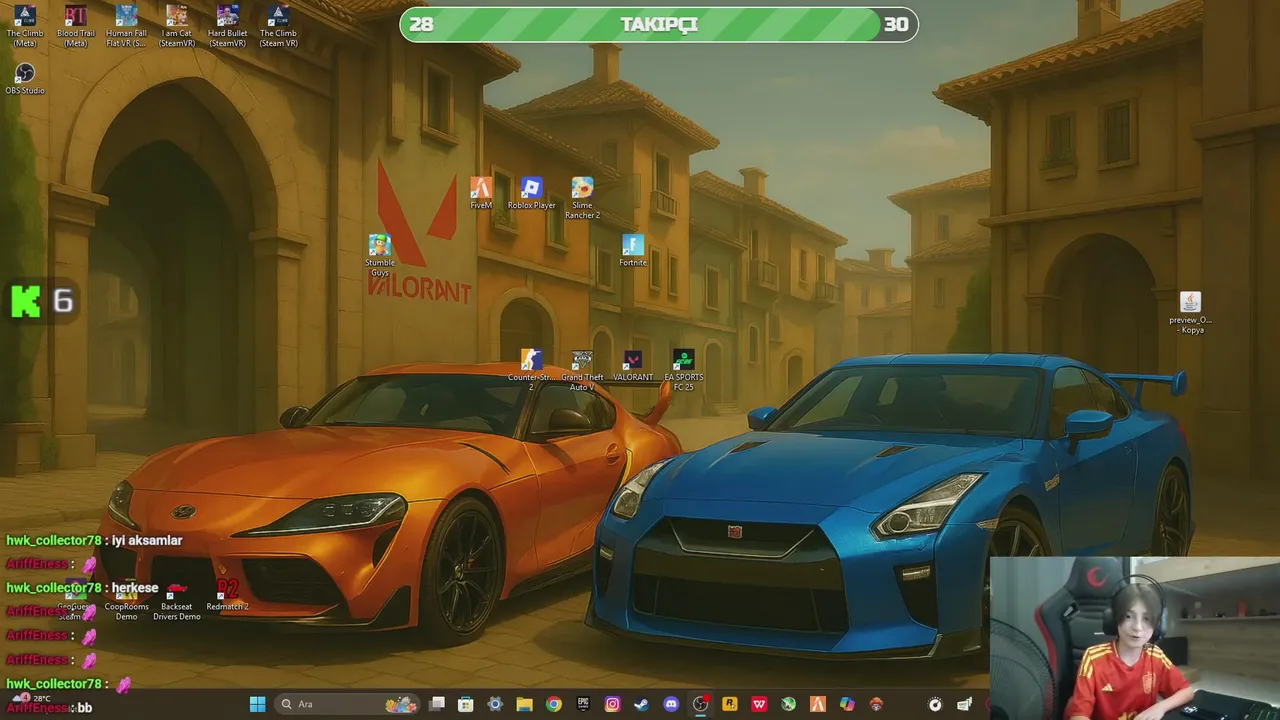Select the CoopRooms Demo desktop shortcut
Screen dimensions: 1280x720
126,602
